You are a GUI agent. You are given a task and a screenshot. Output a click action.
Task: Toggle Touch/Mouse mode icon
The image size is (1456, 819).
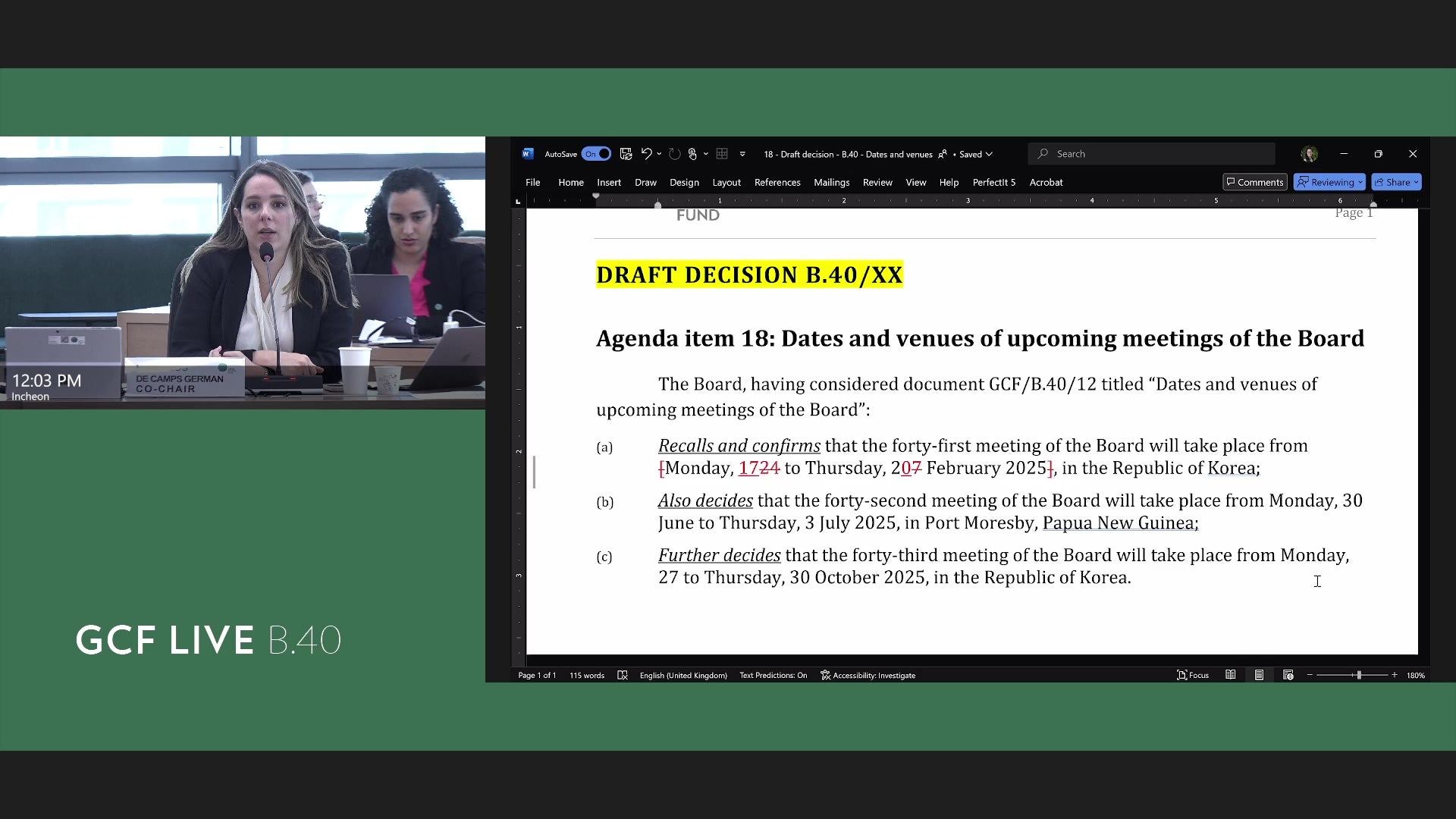point(692,154)
